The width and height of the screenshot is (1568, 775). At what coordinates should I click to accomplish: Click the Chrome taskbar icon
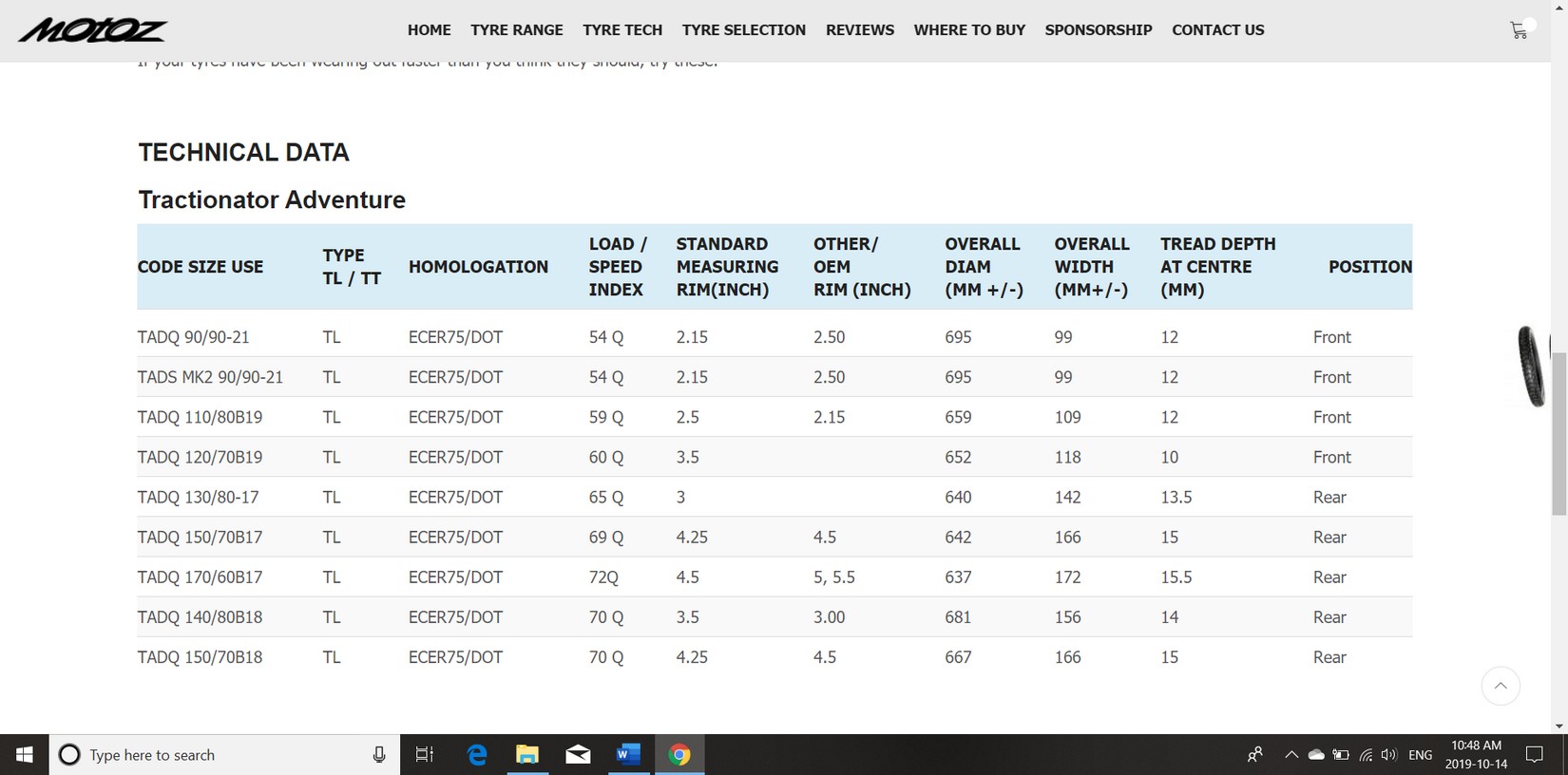679,755
